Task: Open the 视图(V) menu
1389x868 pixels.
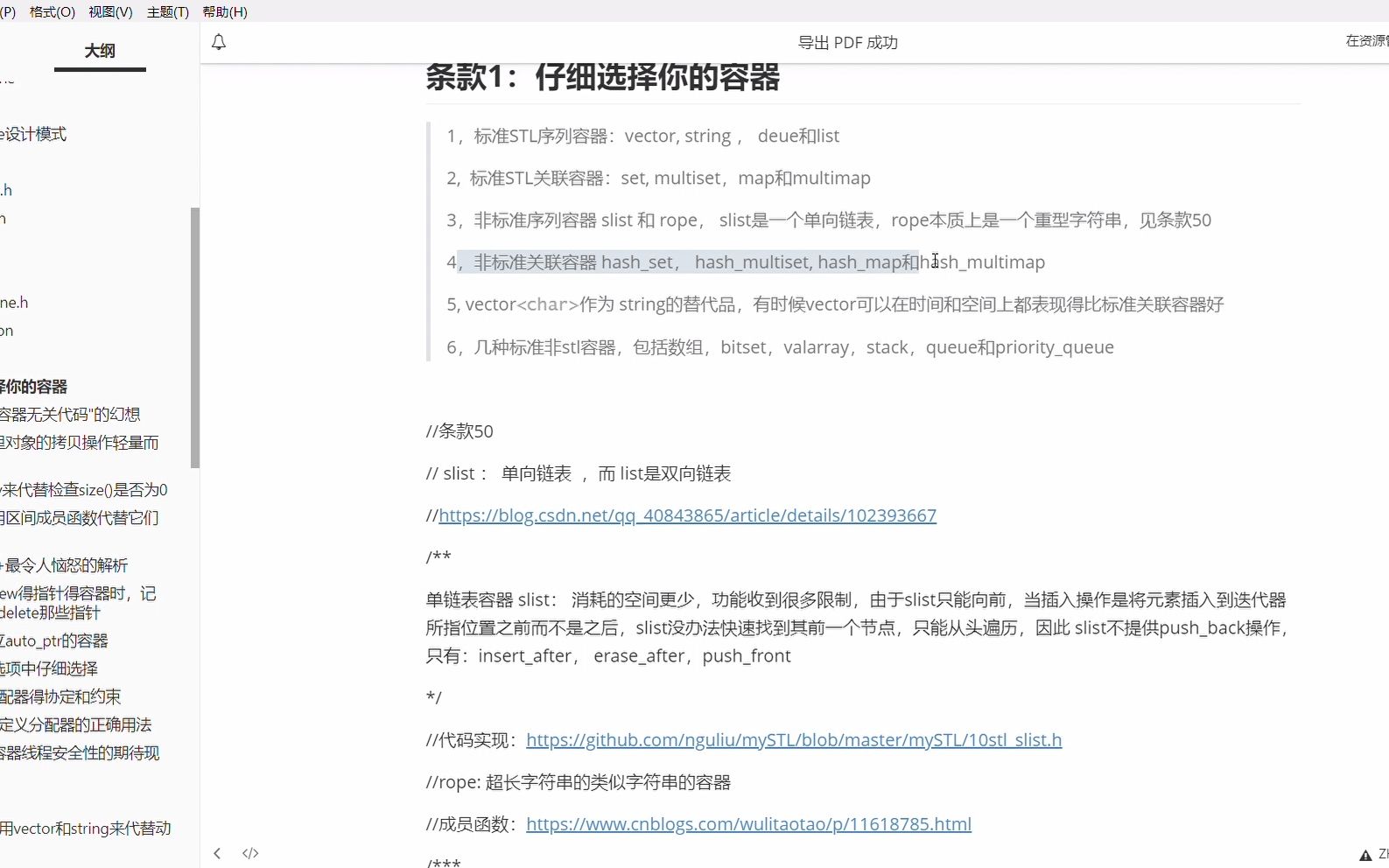Action: coord(110,11)
